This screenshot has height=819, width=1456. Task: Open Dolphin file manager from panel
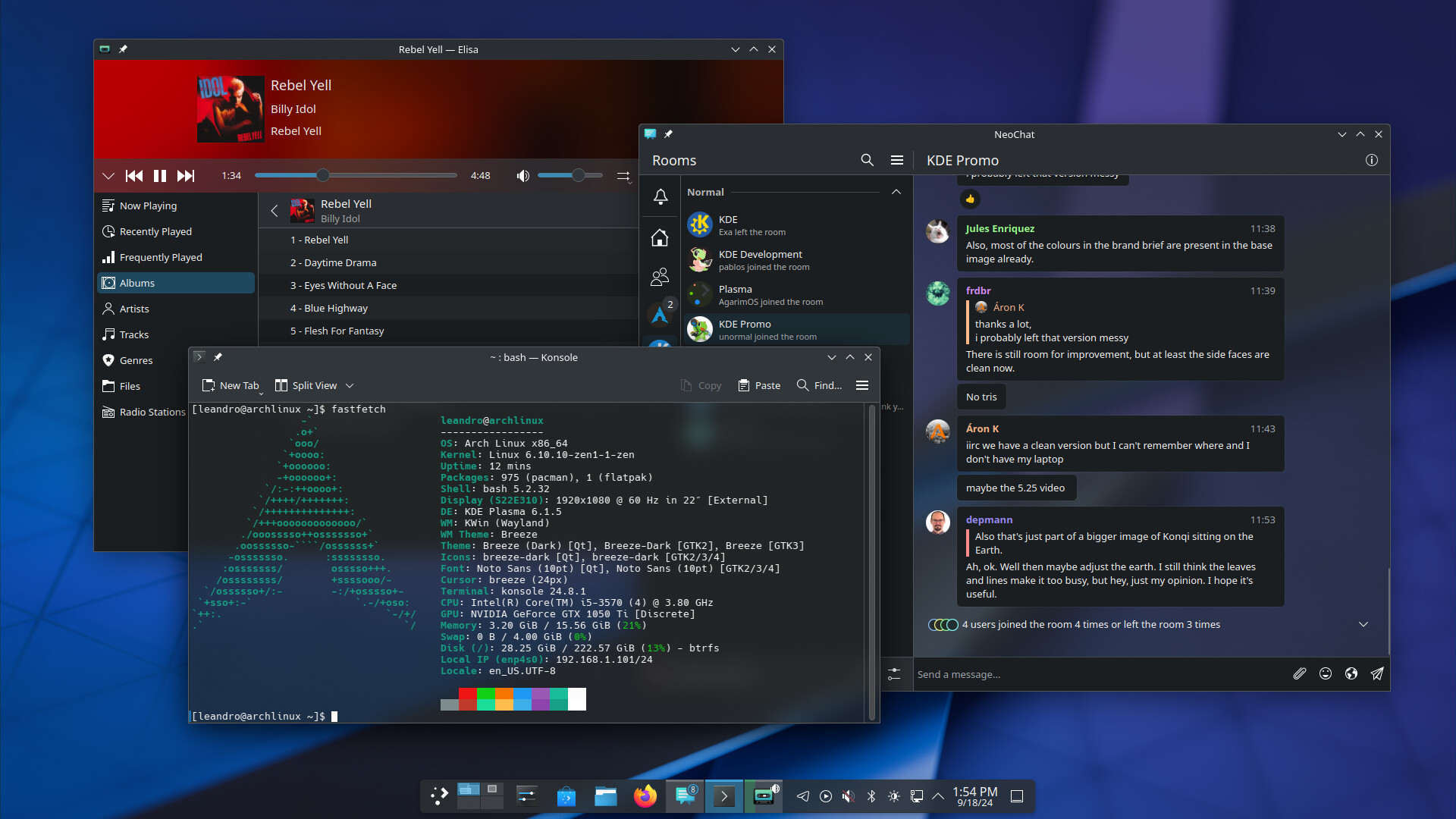tap(605, 796)
